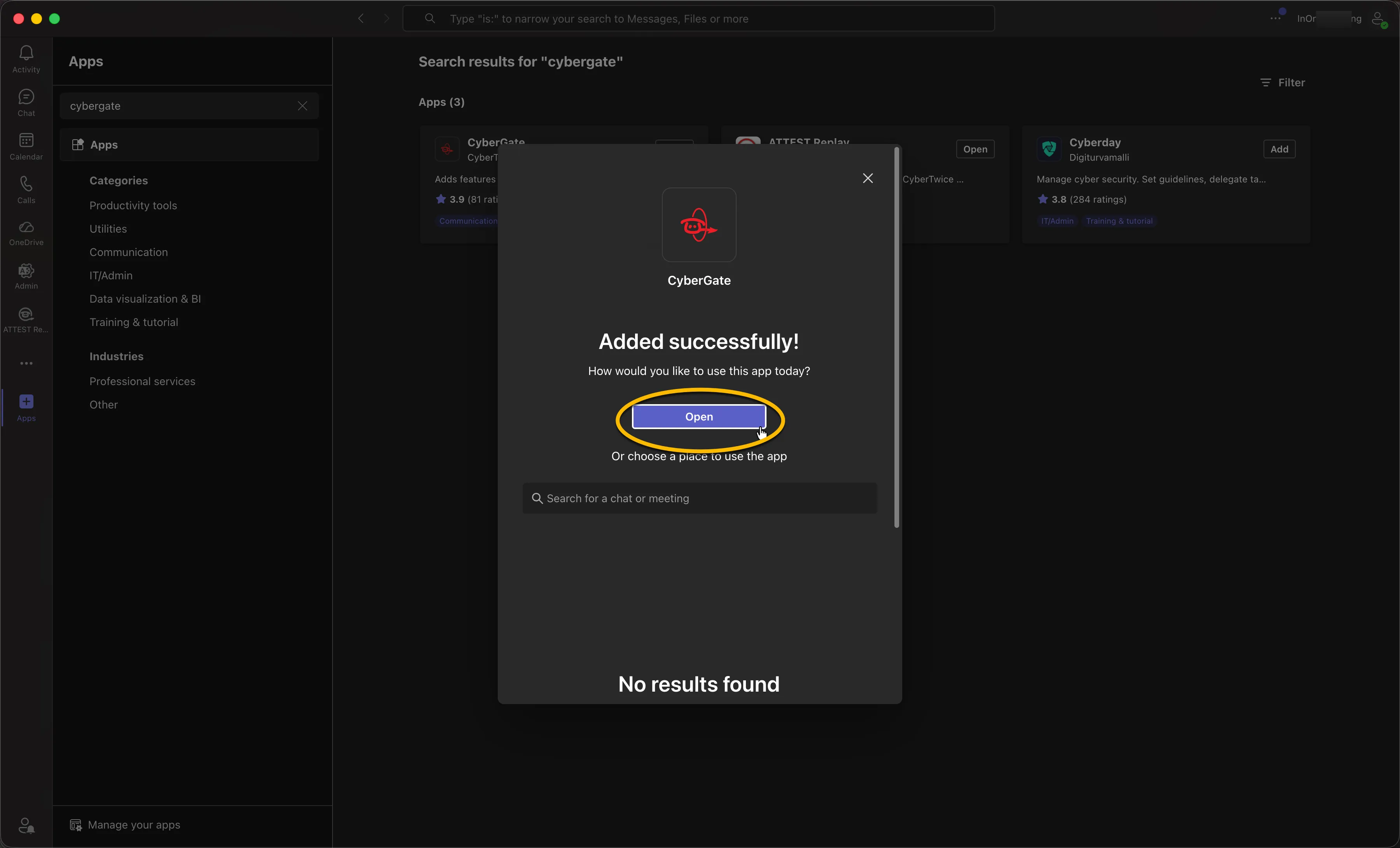1400x848 pixels.
Task: Click Open button in the dialog
Action: coord(699,417)
